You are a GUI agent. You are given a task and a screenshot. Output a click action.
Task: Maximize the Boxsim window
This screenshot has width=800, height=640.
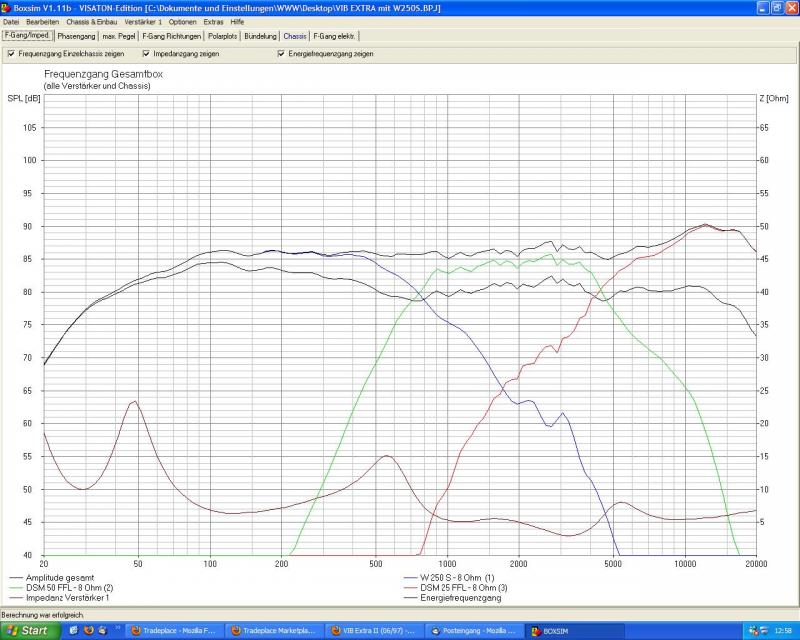pyautogui.click(x=776, y=8)
